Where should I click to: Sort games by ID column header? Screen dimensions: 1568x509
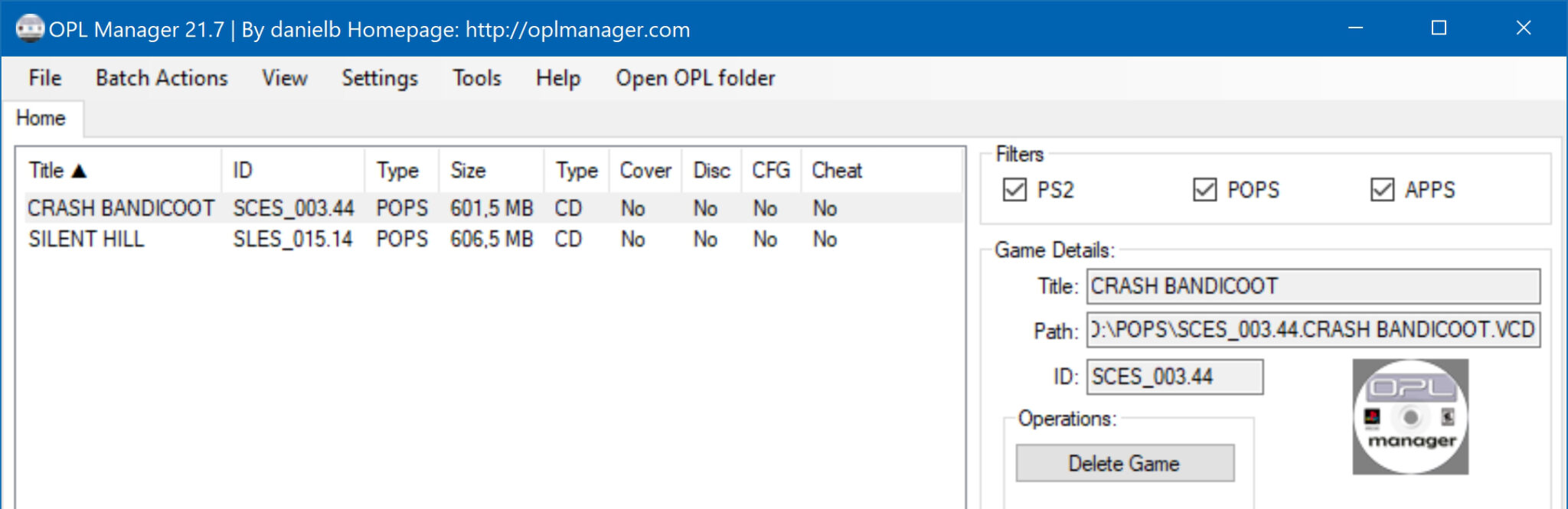[x=243, y=170]
